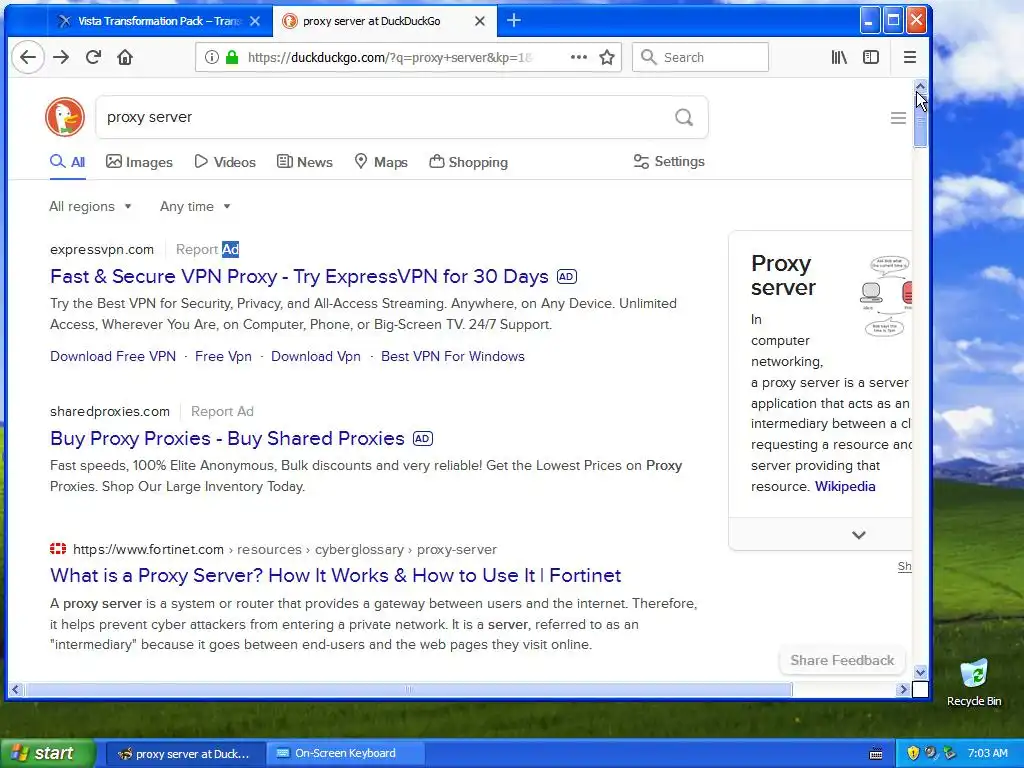This screenshot has width=1024, height=768.
Task: Click the keyboard icon in the taskbar
Action: click(876, 754)
